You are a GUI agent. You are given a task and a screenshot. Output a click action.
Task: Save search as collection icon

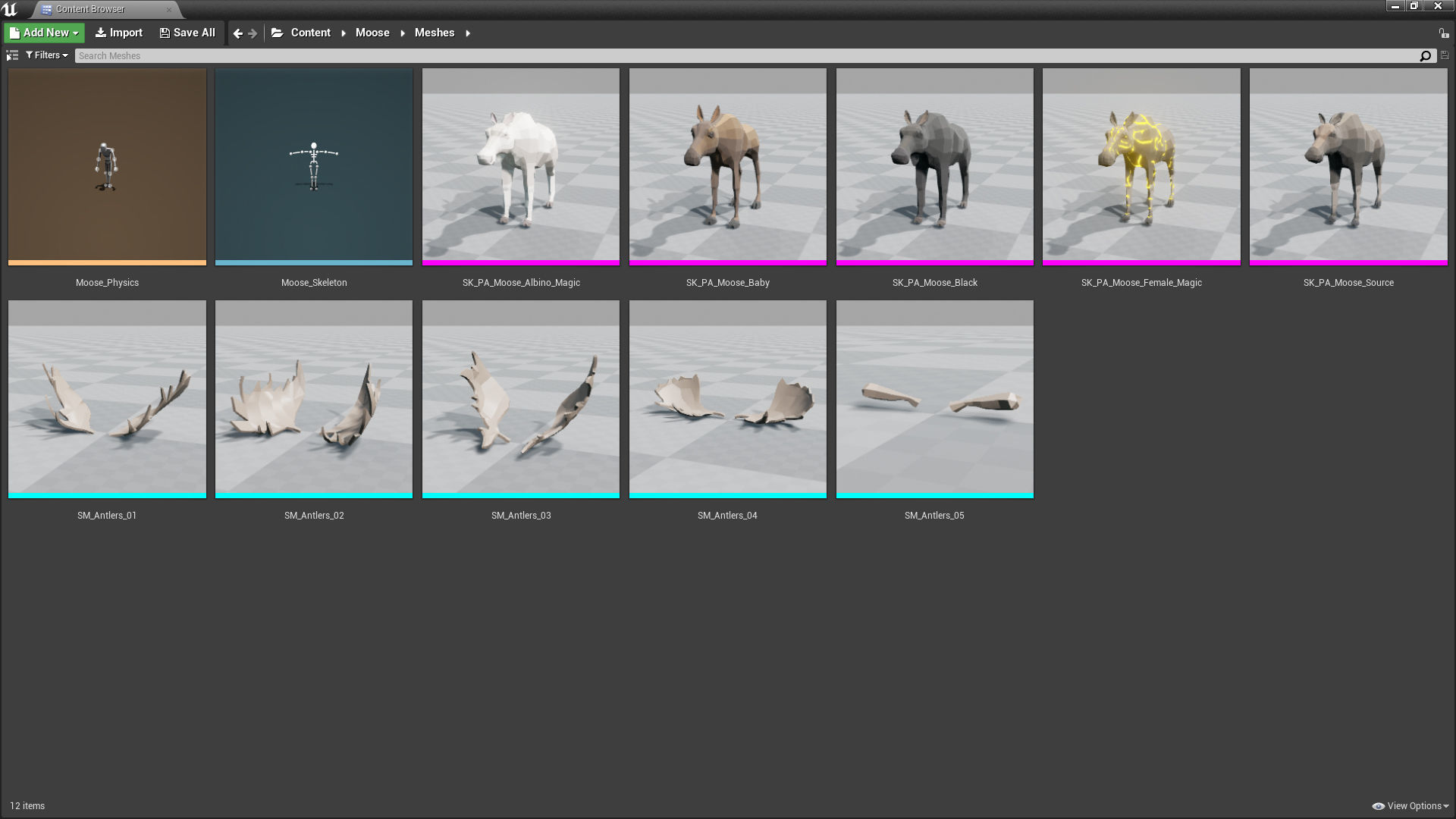point(1445,55)
